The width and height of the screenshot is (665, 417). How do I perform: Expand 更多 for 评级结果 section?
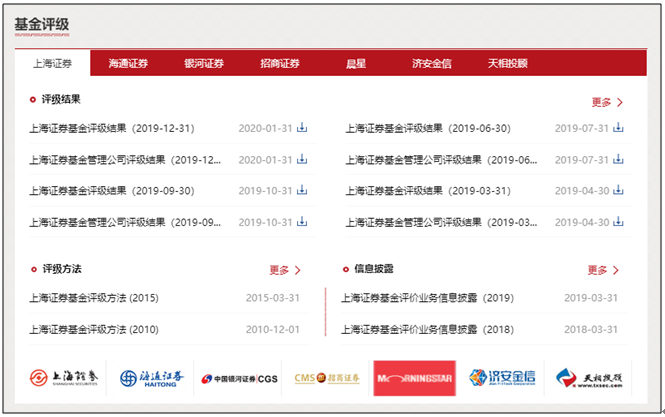607,102
